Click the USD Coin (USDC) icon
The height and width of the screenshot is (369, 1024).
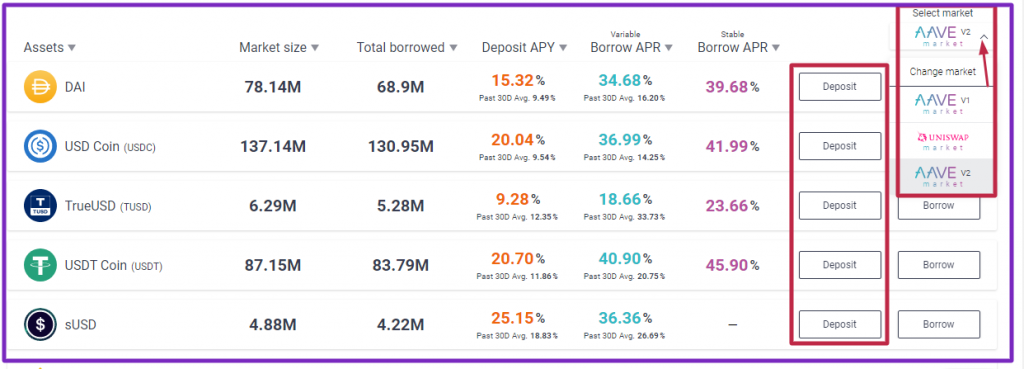40,146
